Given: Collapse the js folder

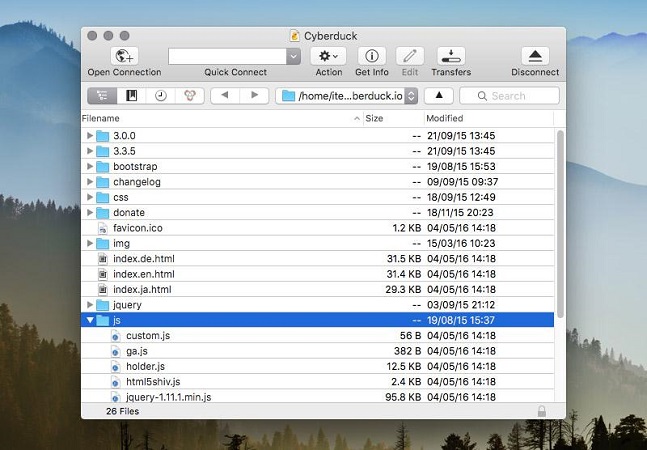Looking at the screenshot, I should coord(90,320).
